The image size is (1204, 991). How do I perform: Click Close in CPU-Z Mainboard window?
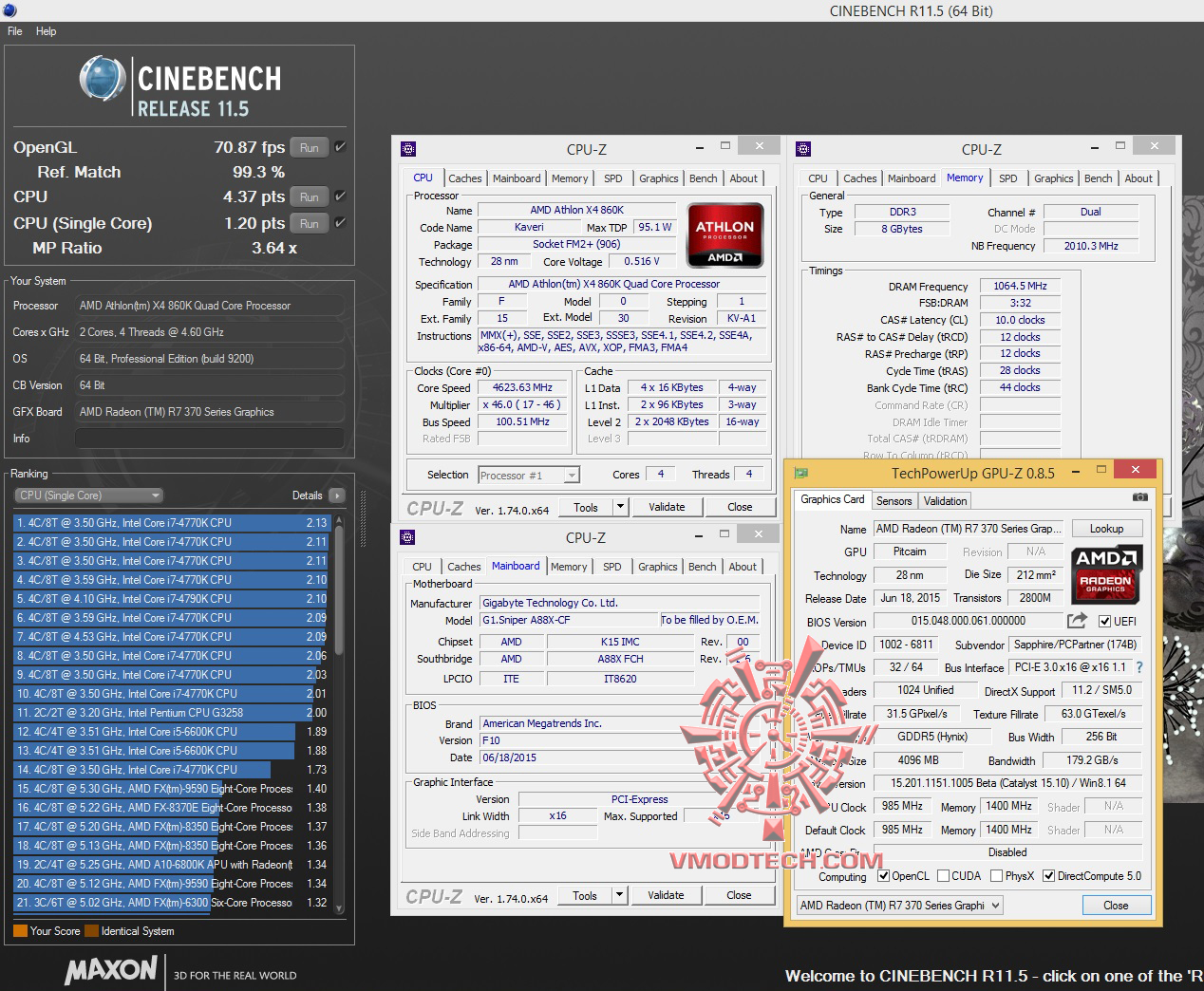(739, 895)
